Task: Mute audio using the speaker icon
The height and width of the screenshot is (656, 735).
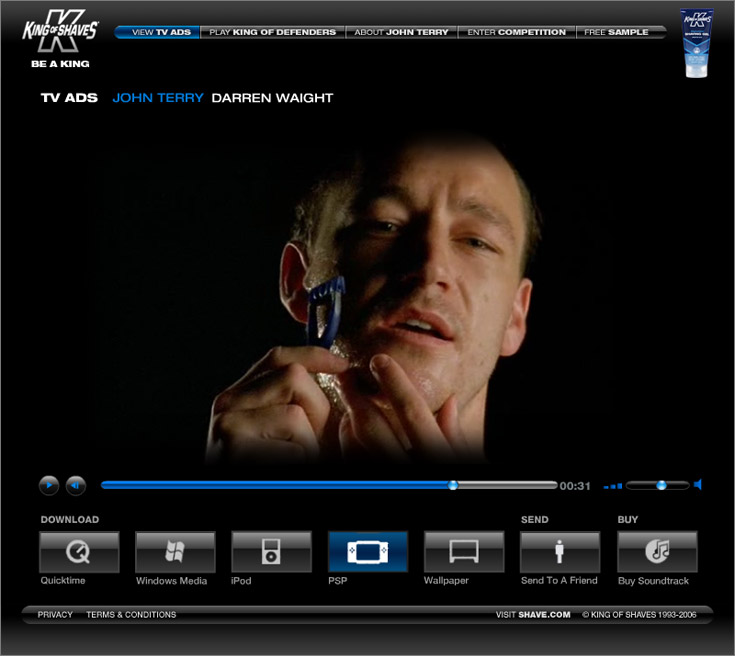Action: [x=698, y=485]
